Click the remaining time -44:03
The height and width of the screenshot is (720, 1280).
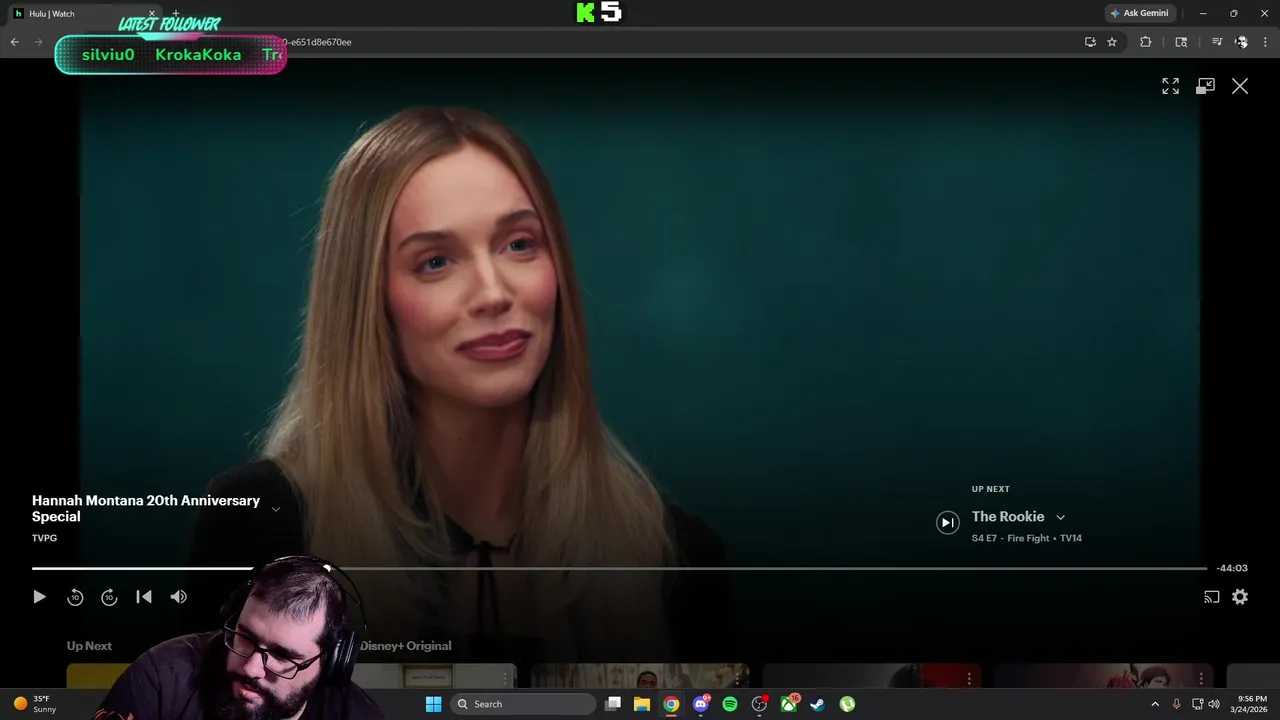(x=1232, y=568)
